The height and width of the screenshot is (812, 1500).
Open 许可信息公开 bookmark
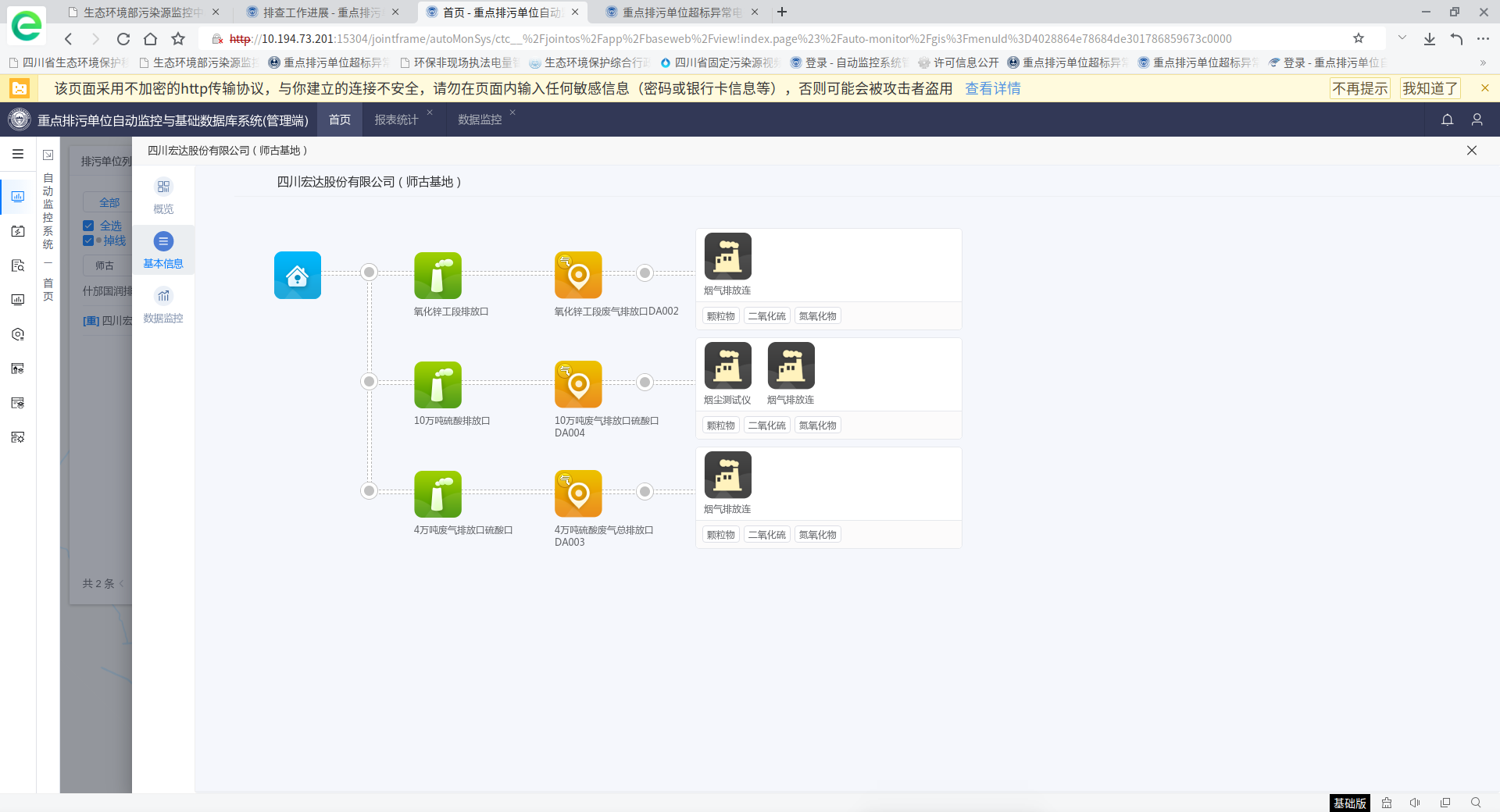pyautogui.click(x=959, y=62)
